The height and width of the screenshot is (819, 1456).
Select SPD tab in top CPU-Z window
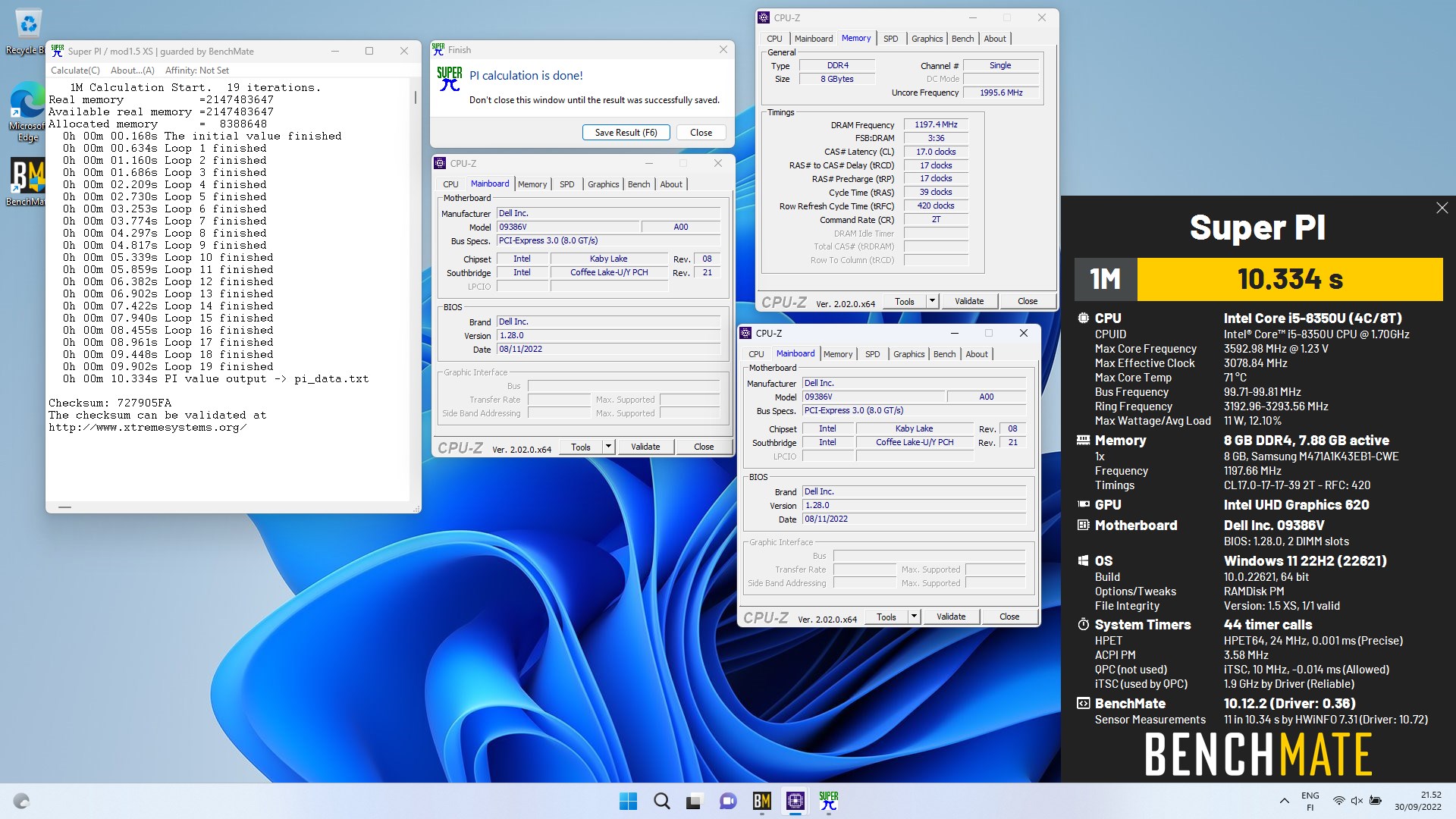pyautogui.click(x=891, y=39)
